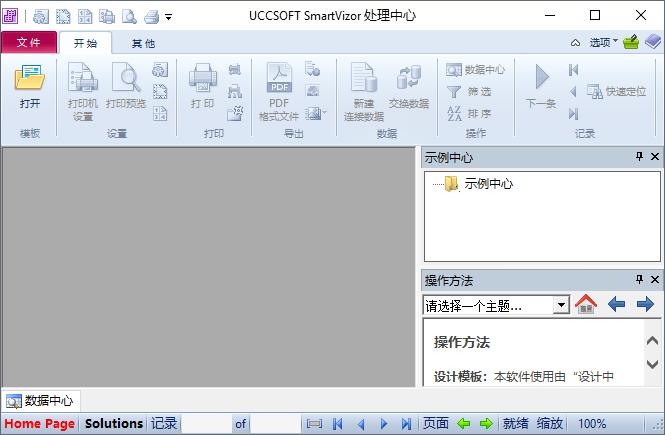The image size is (665, 435).
Task: Click the purple book help icon
Action: pyautogui.click(x=653, y=42)
